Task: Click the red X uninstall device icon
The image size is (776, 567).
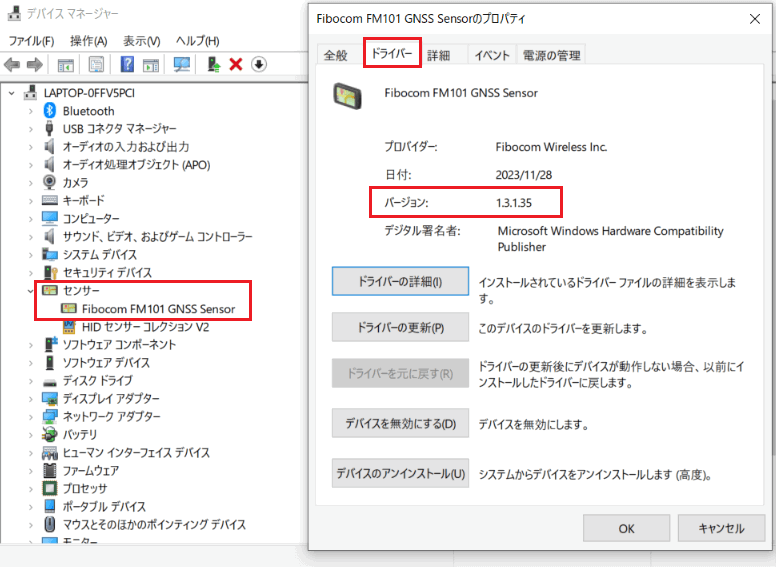Action: (236, 64)
